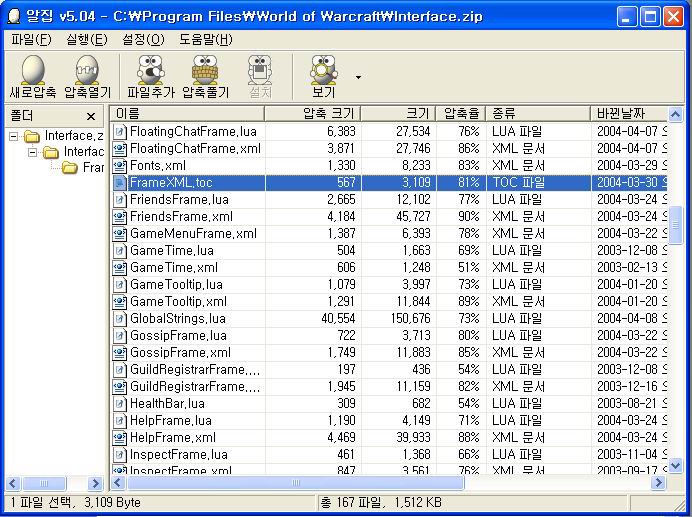This screenshot has width=692, height=517.
Task: Open the 파일(F) menu
Action: (31, 39)
